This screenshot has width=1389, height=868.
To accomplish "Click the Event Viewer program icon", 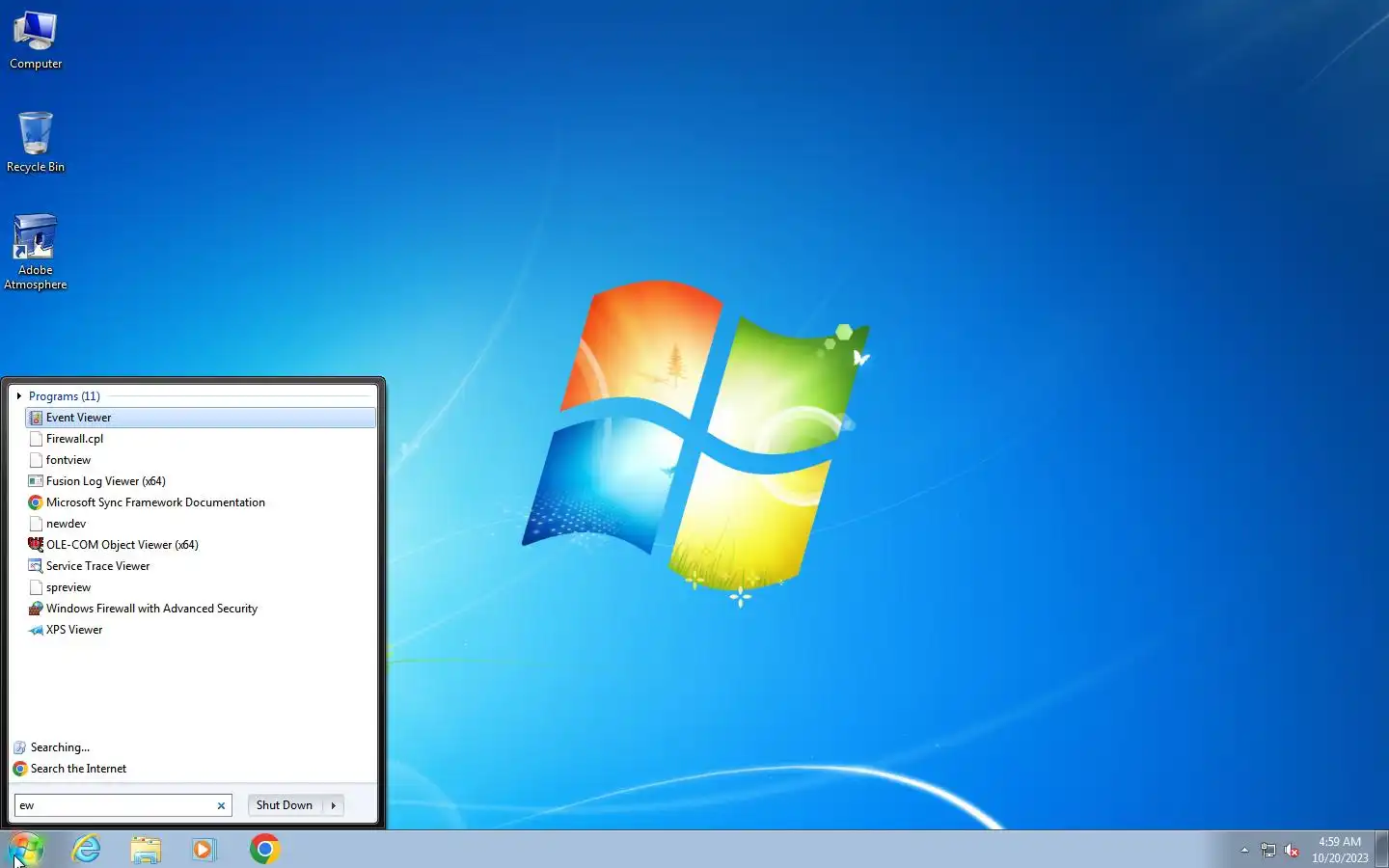I will coord(36,418).
